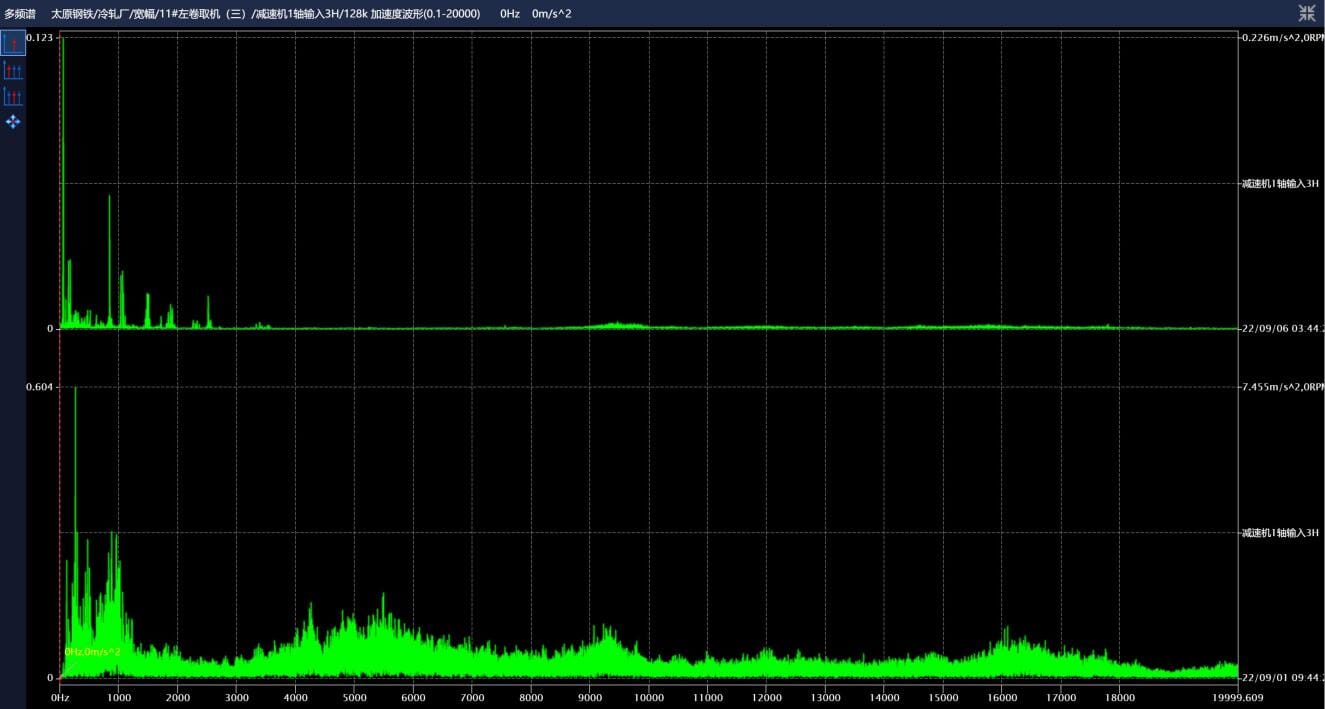Select 减速机1轴输入3H label beside the upper spectrum
This screenshot has height=709, width=1325.
[1280, 183]
